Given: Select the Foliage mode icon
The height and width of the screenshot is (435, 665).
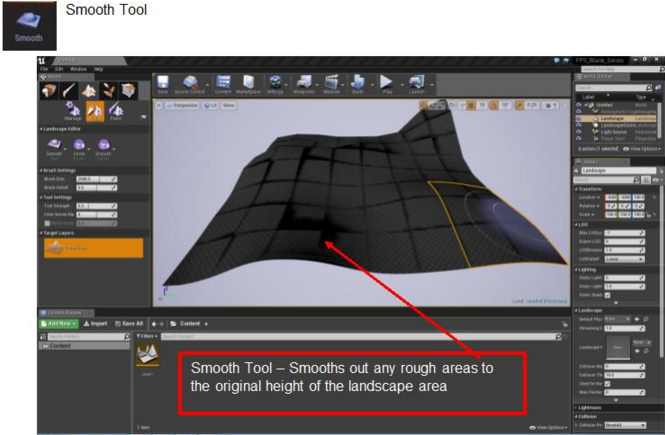Looking at the screenshot, I should [x=109, y=90].
